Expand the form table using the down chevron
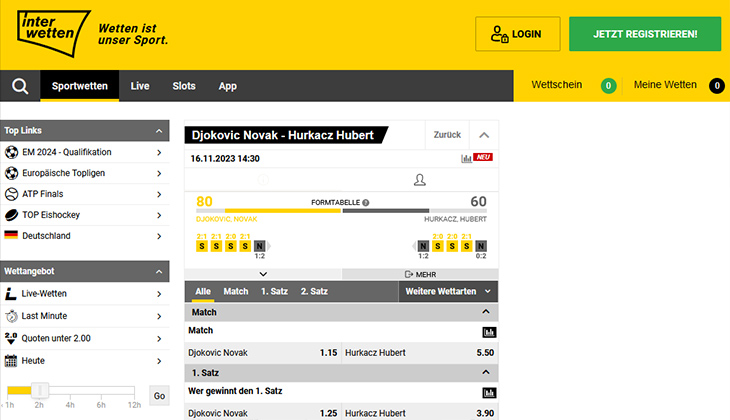This screenshot has height=420, width=730. coord(263,274)
